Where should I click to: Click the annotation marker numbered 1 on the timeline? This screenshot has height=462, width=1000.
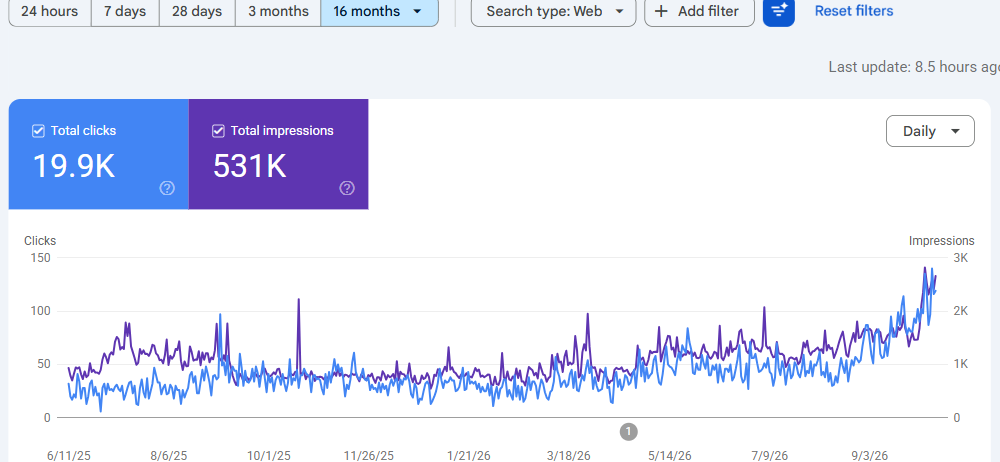point(628,432)
